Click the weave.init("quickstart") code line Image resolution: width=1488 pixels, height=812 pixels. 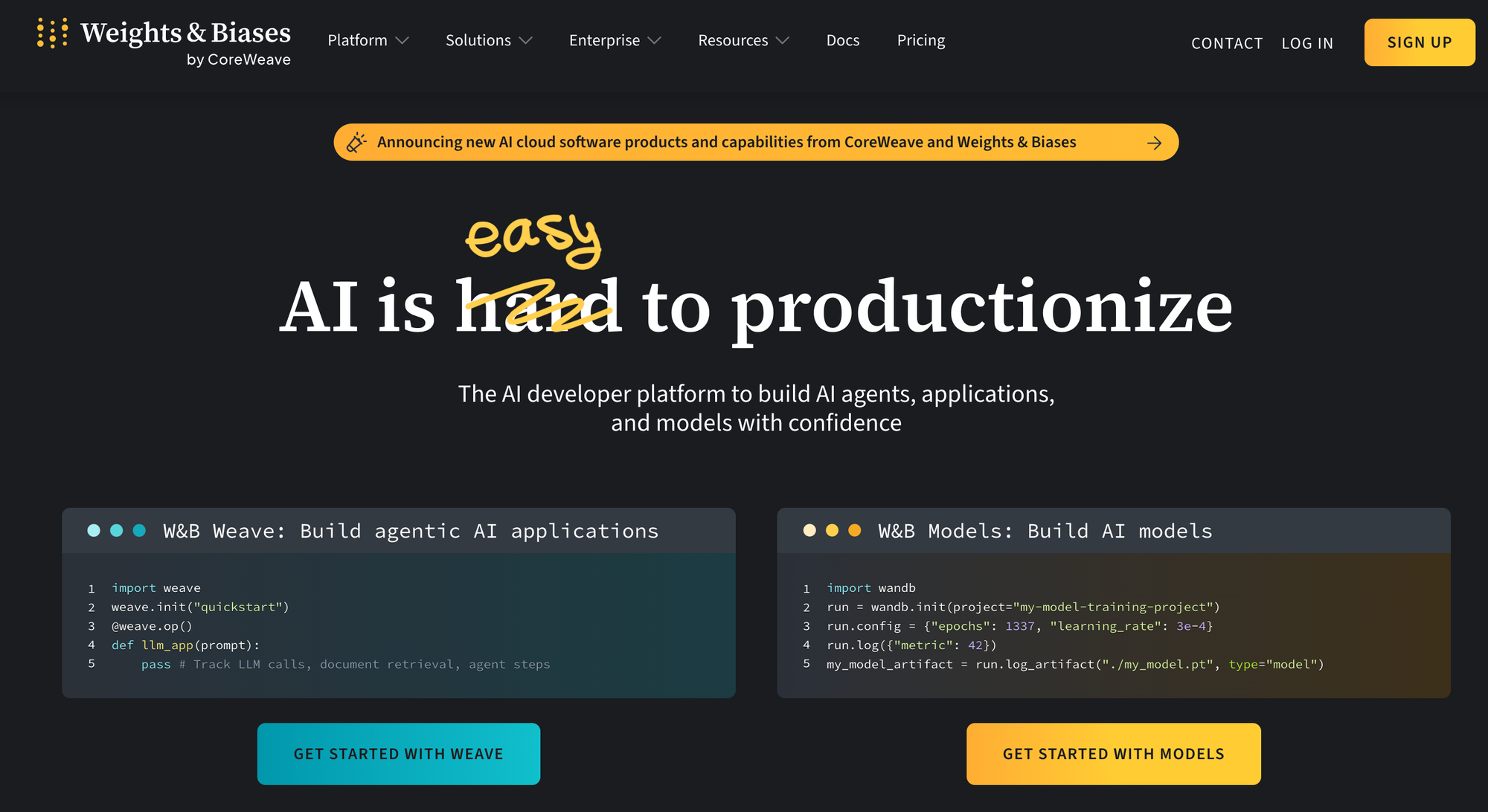[x=200, y=608]
